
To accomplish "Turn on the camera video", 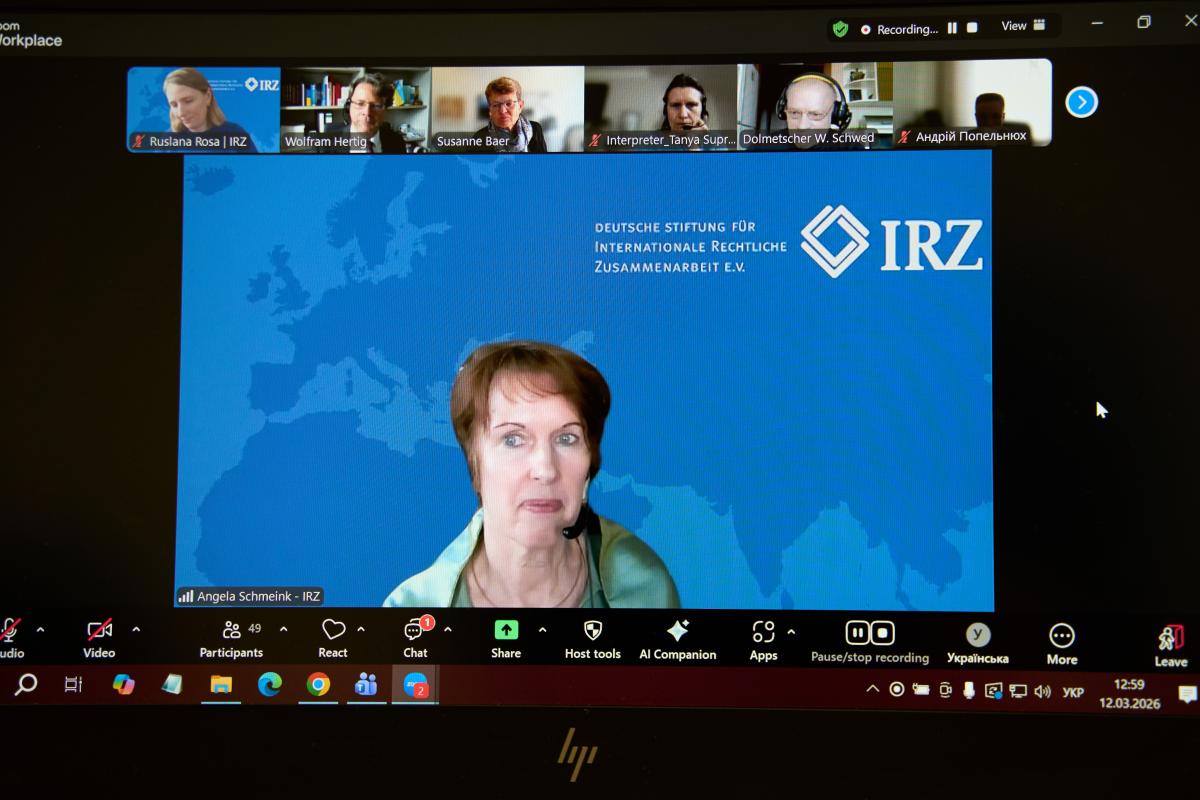I will click(x=99, y=637).
